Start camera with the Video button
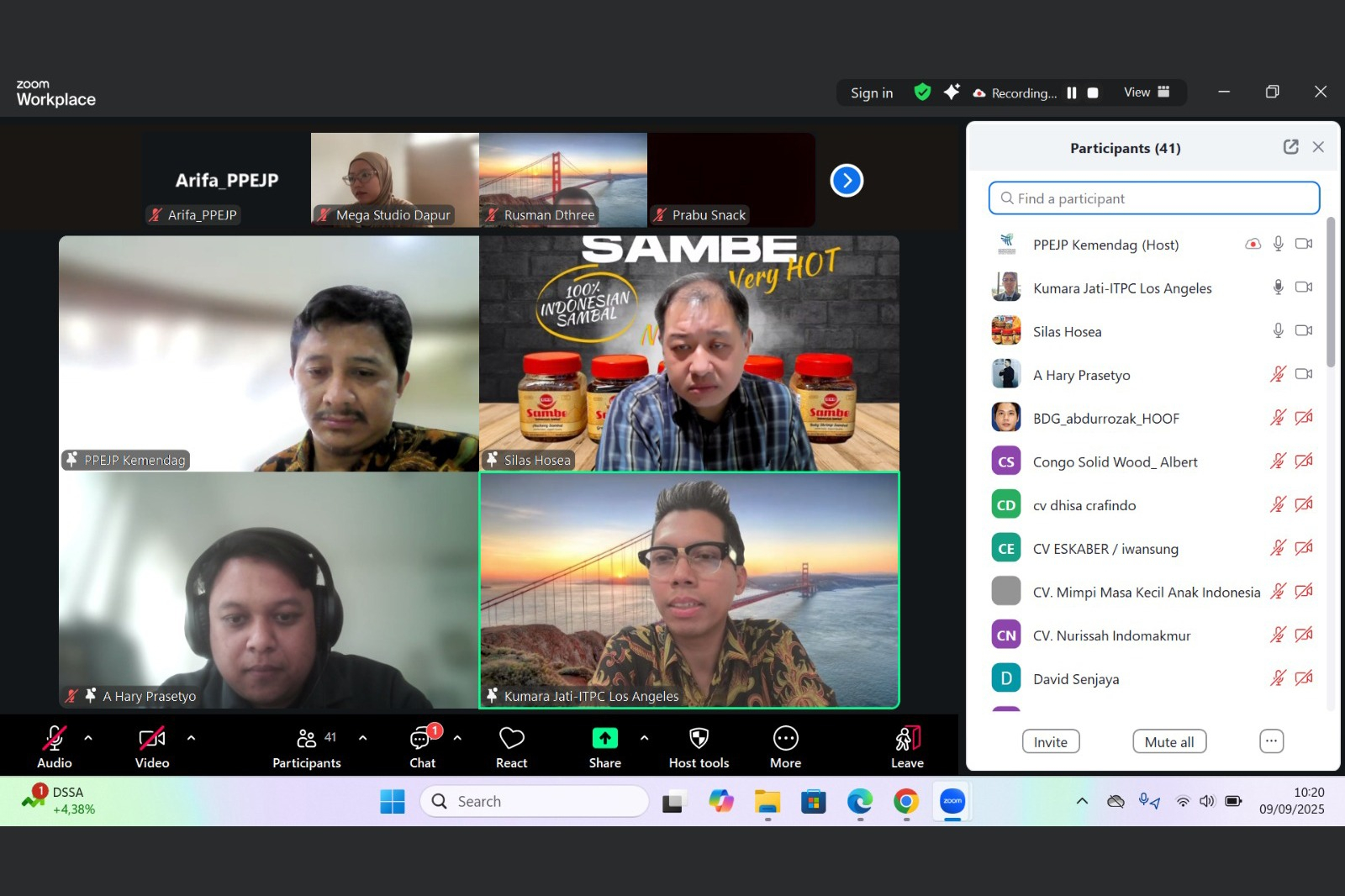Image resolution: width=1345 pixels, height=896 pixels. pyautogui.click(x=152, y=746)
